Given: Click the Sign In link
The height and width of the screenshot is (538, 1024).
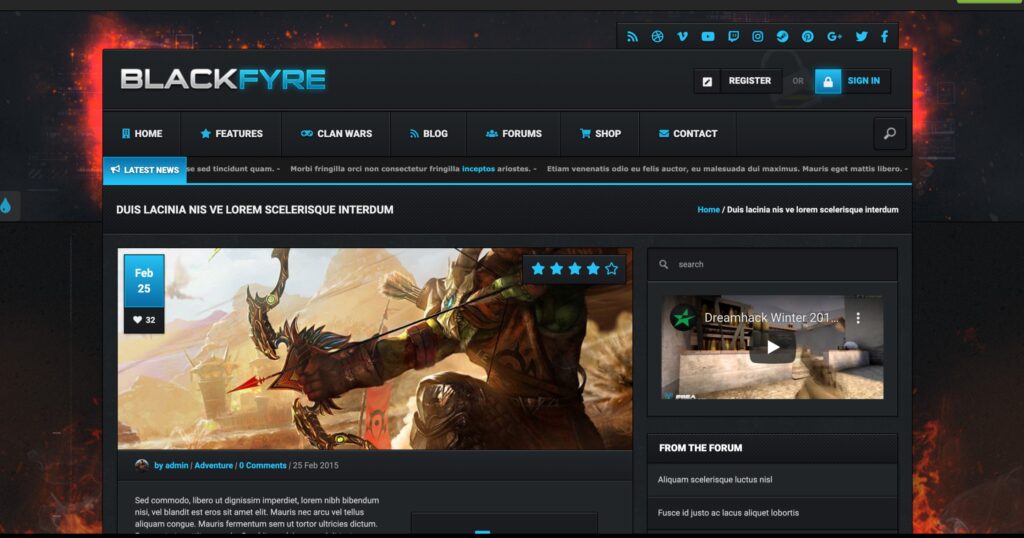Looking at the screenshot, I should tap(863, 81).
